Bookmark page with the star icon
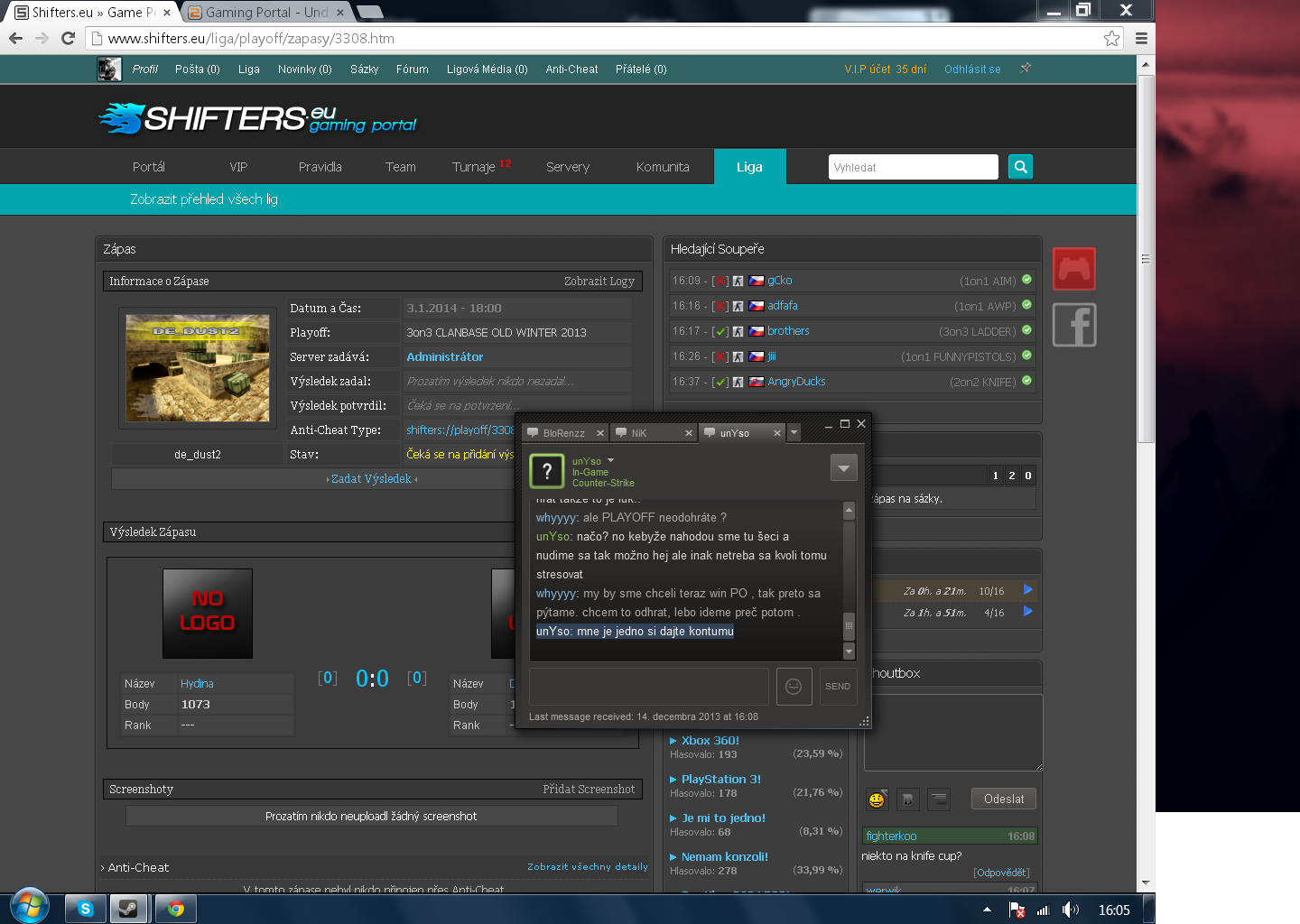Viewport: 1300px width, 924px height. (x=1111, y=38)
